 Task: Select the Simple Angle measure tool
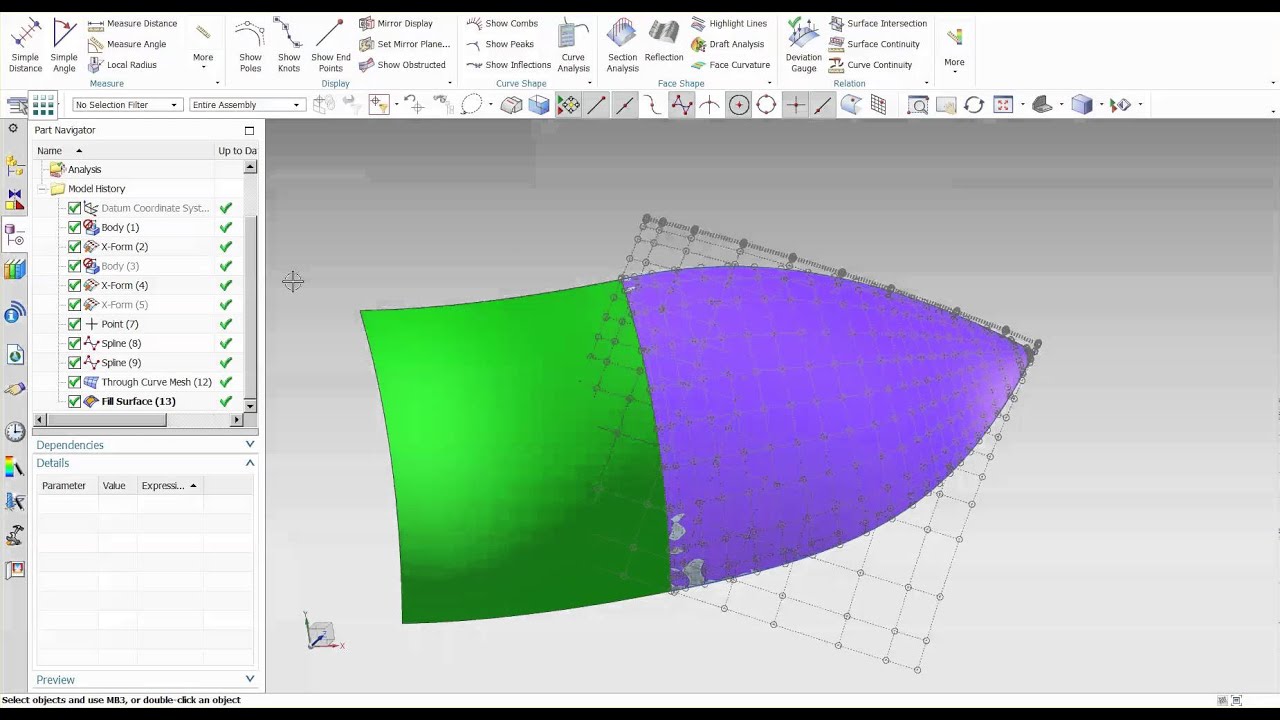(x=64, y=46)
